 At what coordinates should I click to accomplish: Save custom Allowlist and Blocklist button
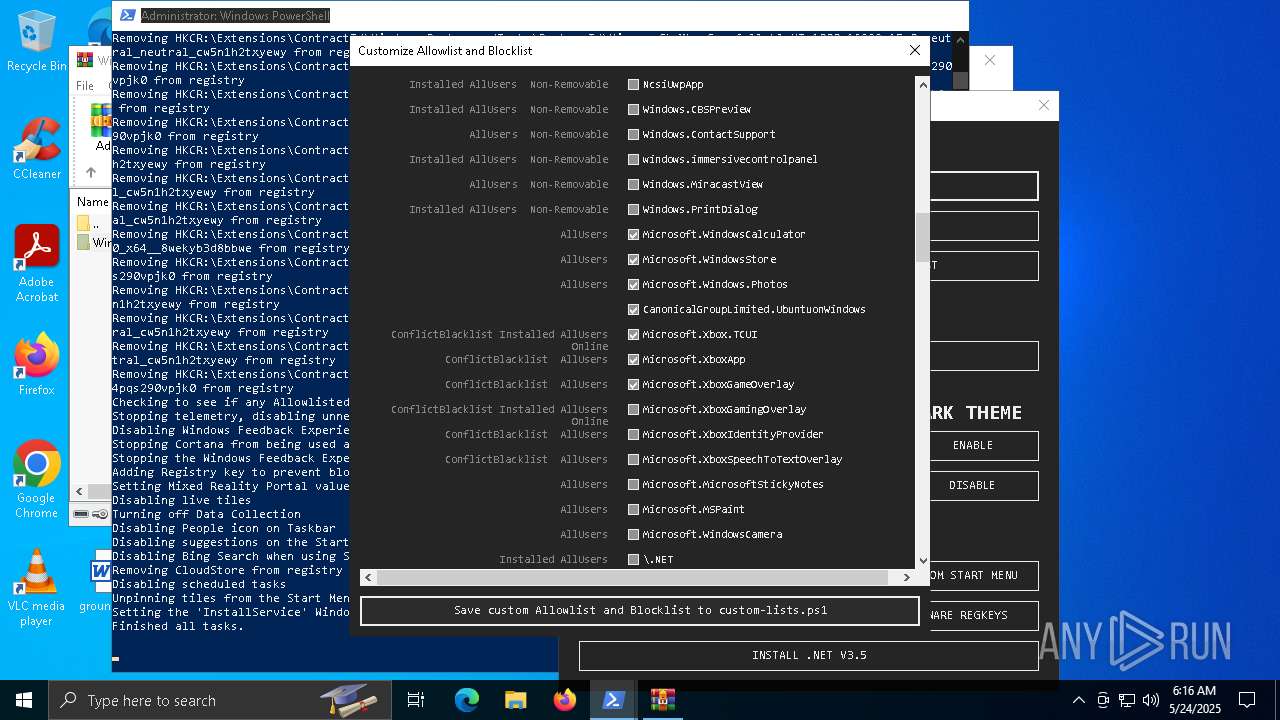point(640,610)
